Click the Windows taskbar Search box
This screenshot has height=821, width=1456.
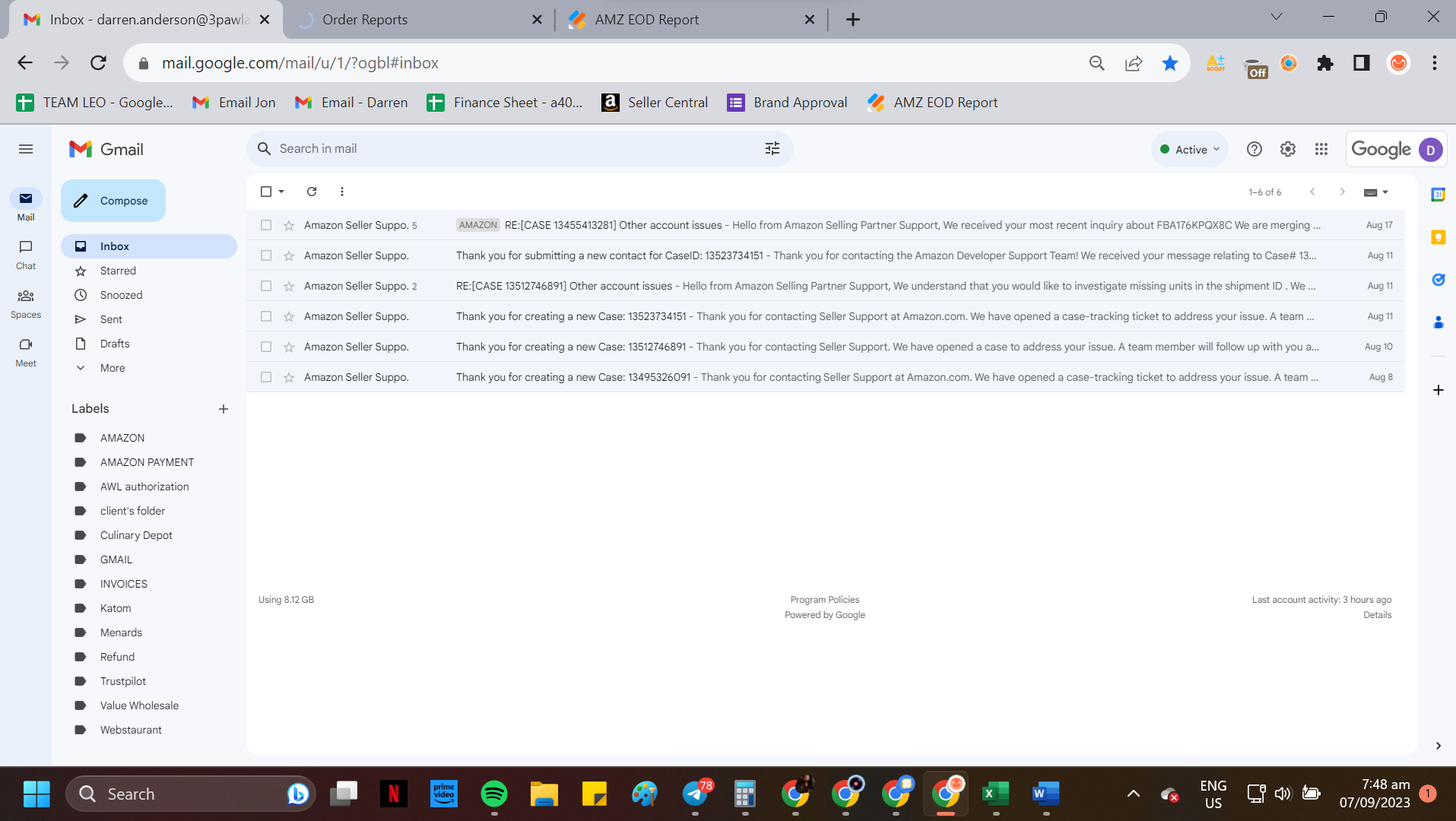(x=190, y=794)
